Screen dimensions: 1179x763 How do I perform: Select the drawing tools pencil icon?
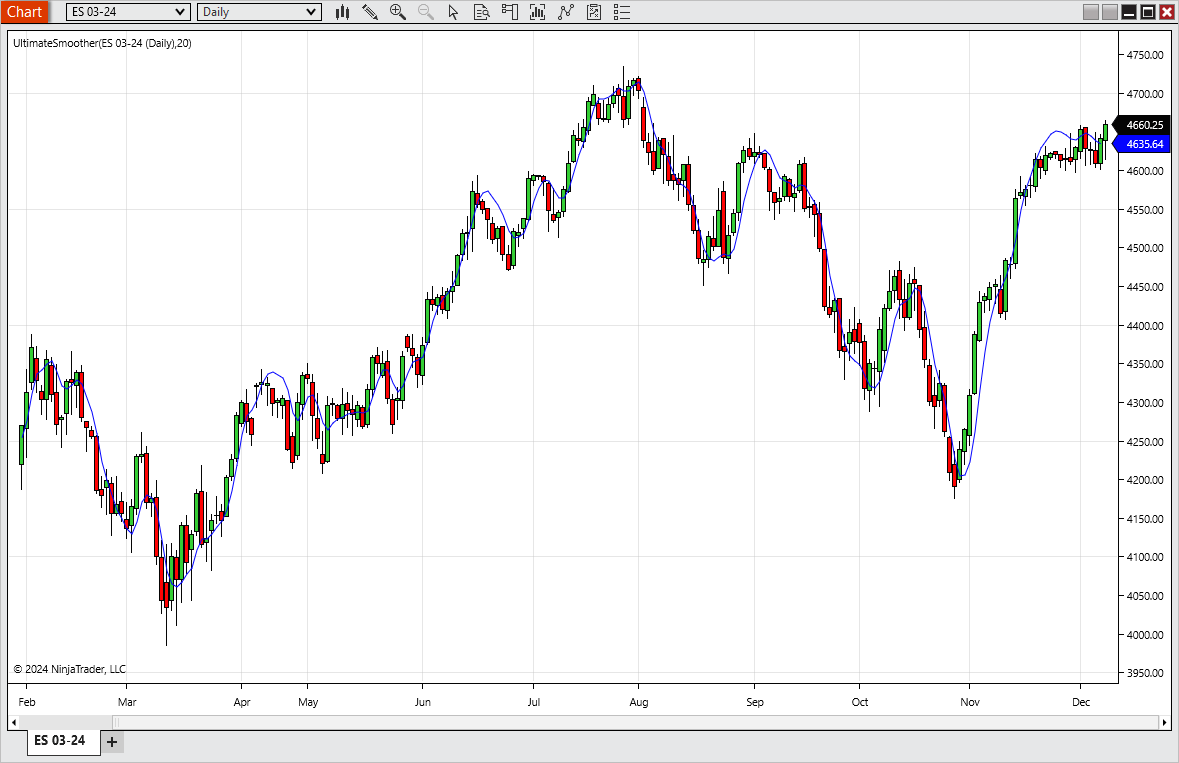[370, 12]
